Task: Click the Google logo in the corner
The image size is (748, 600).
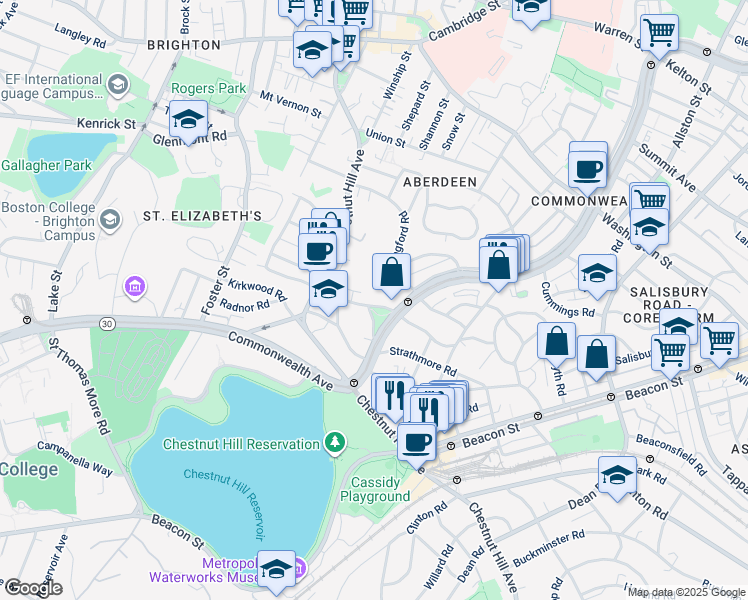Action: coord(32,588)
